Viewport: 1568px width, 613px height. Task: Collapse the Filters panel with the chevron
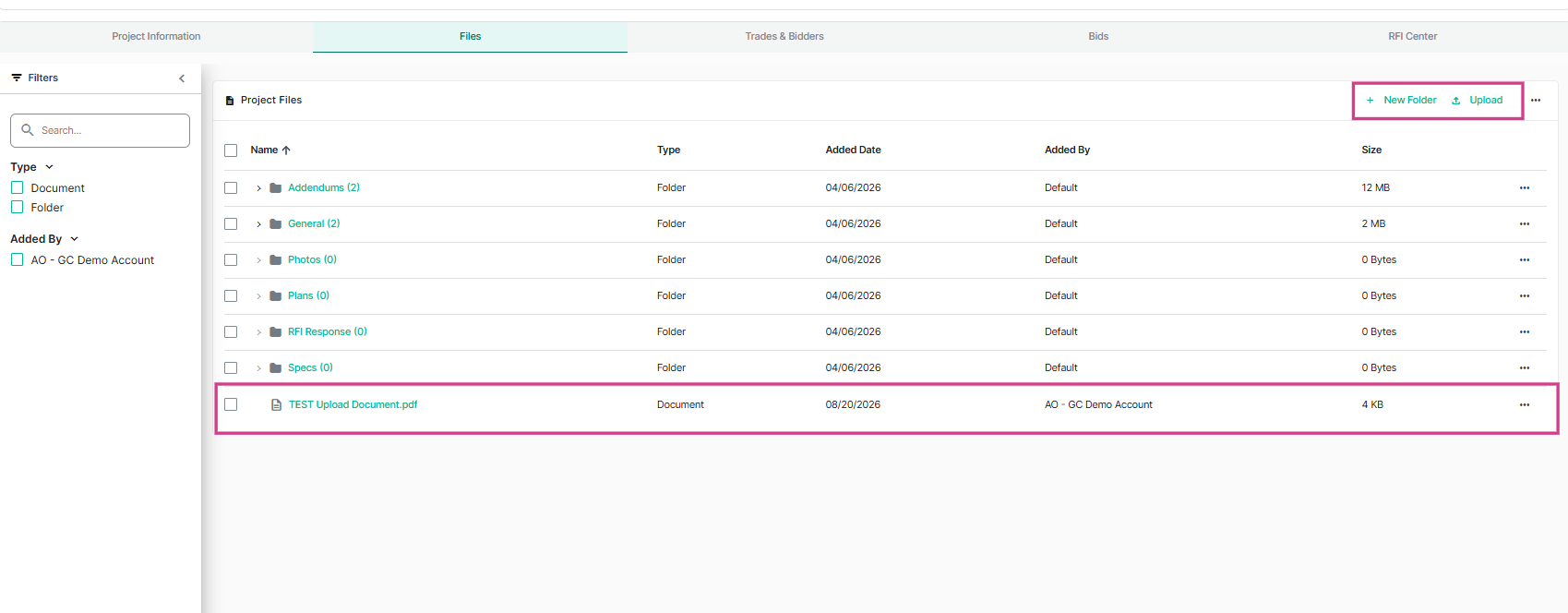tap(182, 78)
